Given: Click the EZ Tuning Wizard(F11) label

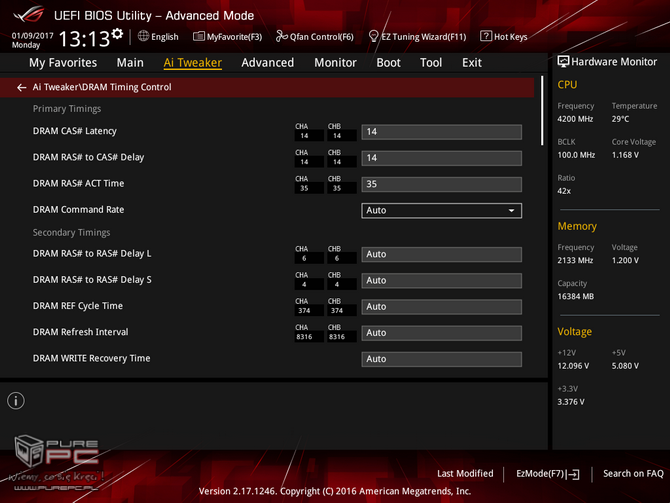Looking at the screenshot, I should [x=423, y=37].
